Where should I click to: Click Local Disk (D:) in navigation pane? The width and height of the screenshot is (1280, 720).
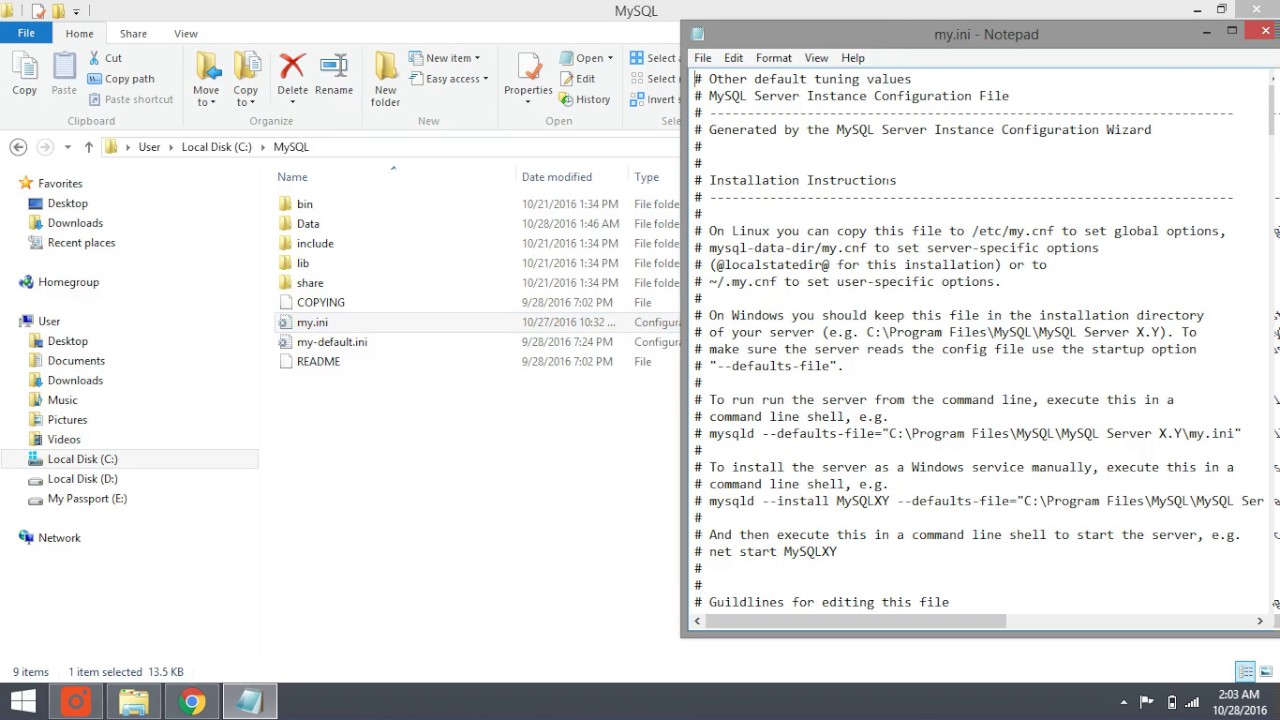[82, 479]
